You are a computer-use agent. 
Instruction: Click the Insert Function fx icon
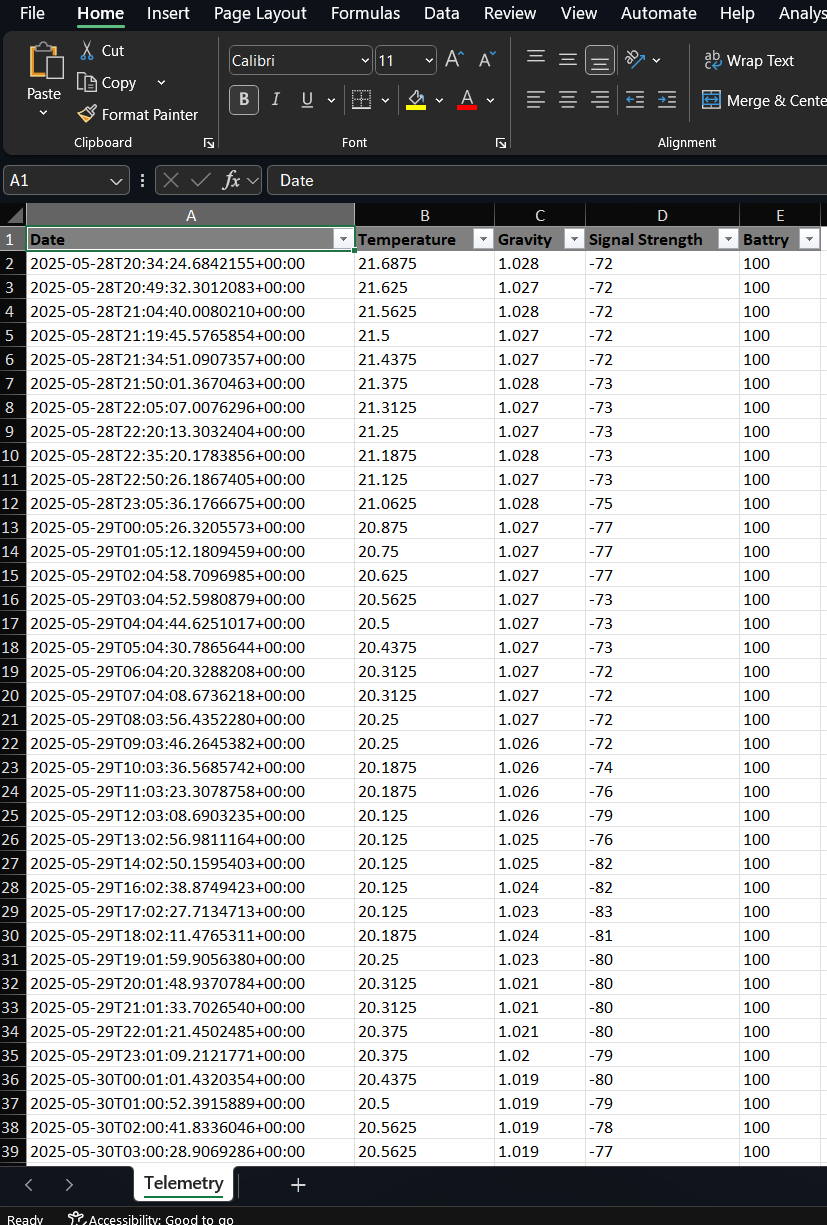pos(231,180)
